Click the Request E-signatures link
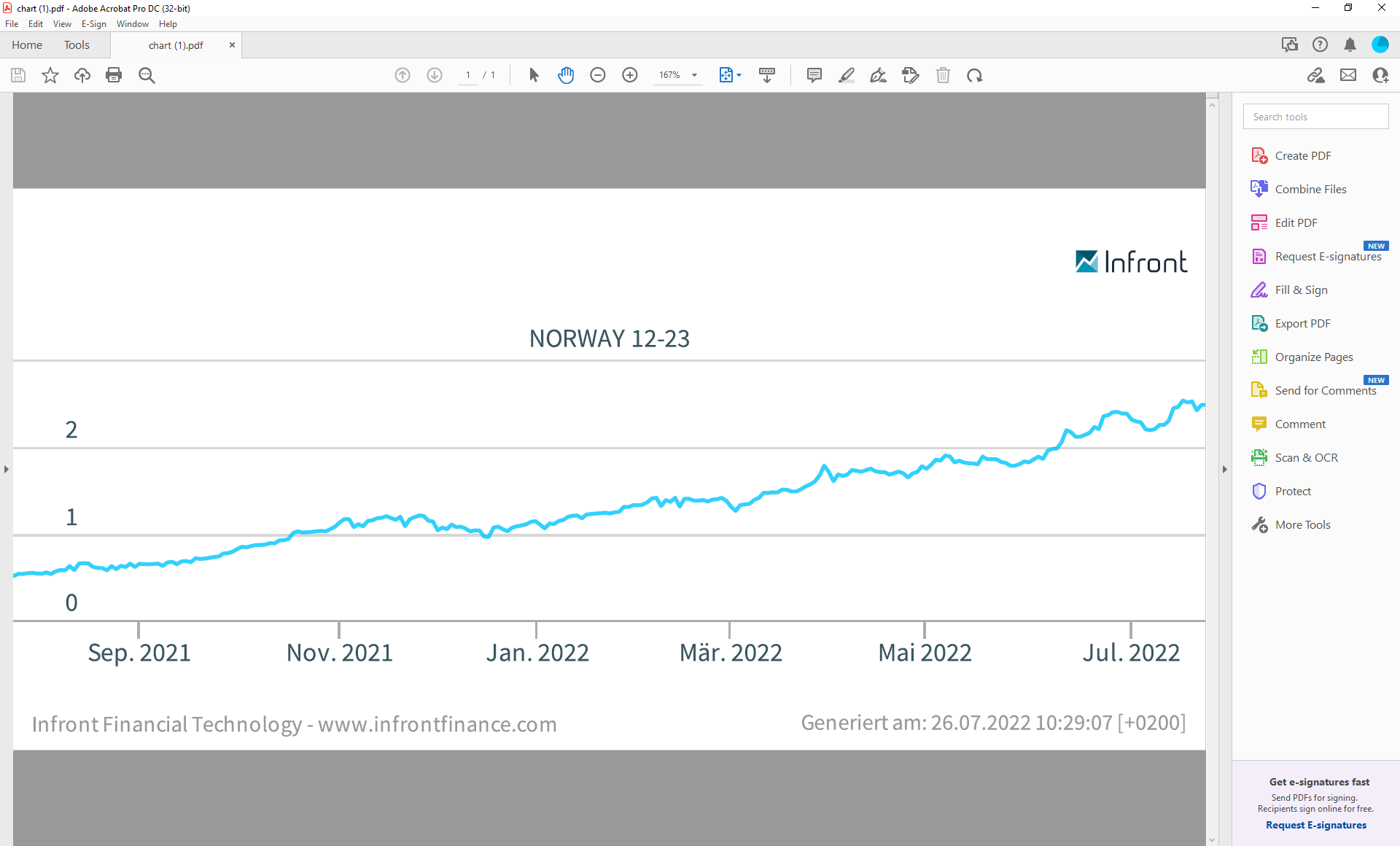 (1315, 825)
